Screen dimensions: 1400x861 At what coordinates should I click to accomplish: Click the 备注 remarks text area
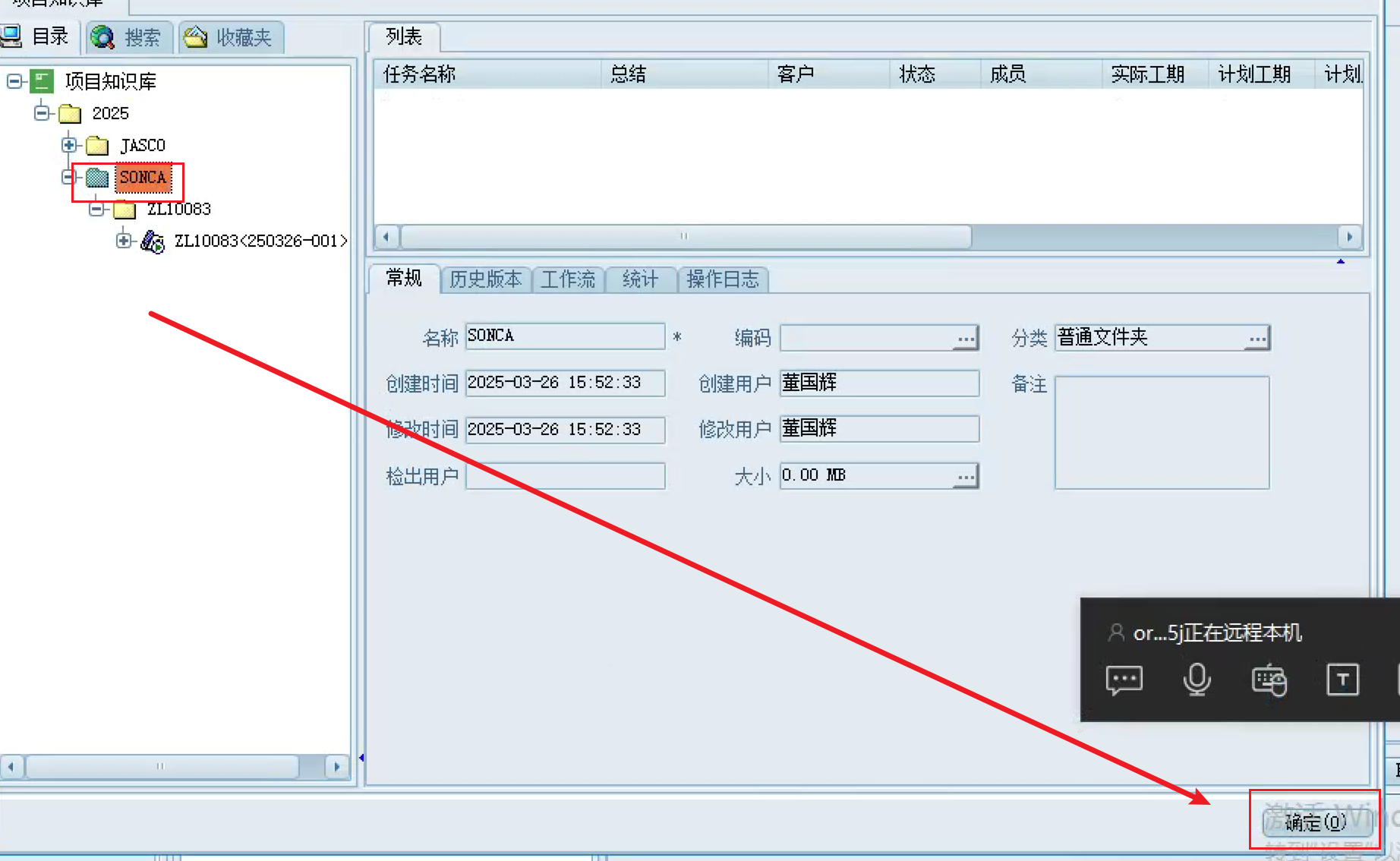pos(1162,433)
